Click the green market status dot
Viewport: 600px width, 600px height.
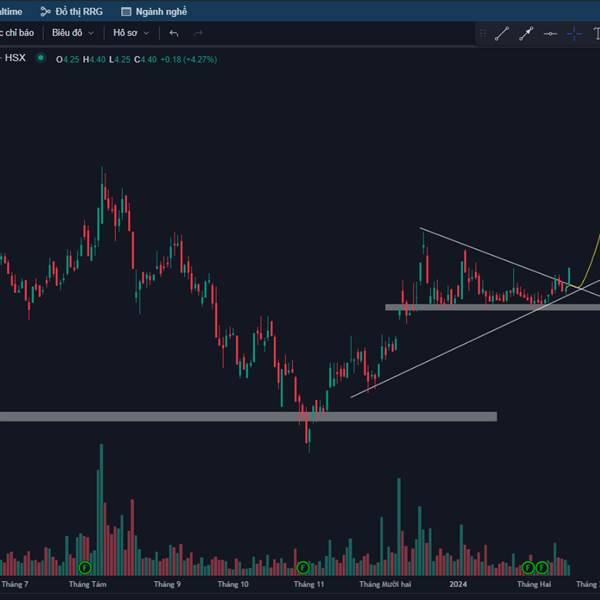click(x=41, y=58)
